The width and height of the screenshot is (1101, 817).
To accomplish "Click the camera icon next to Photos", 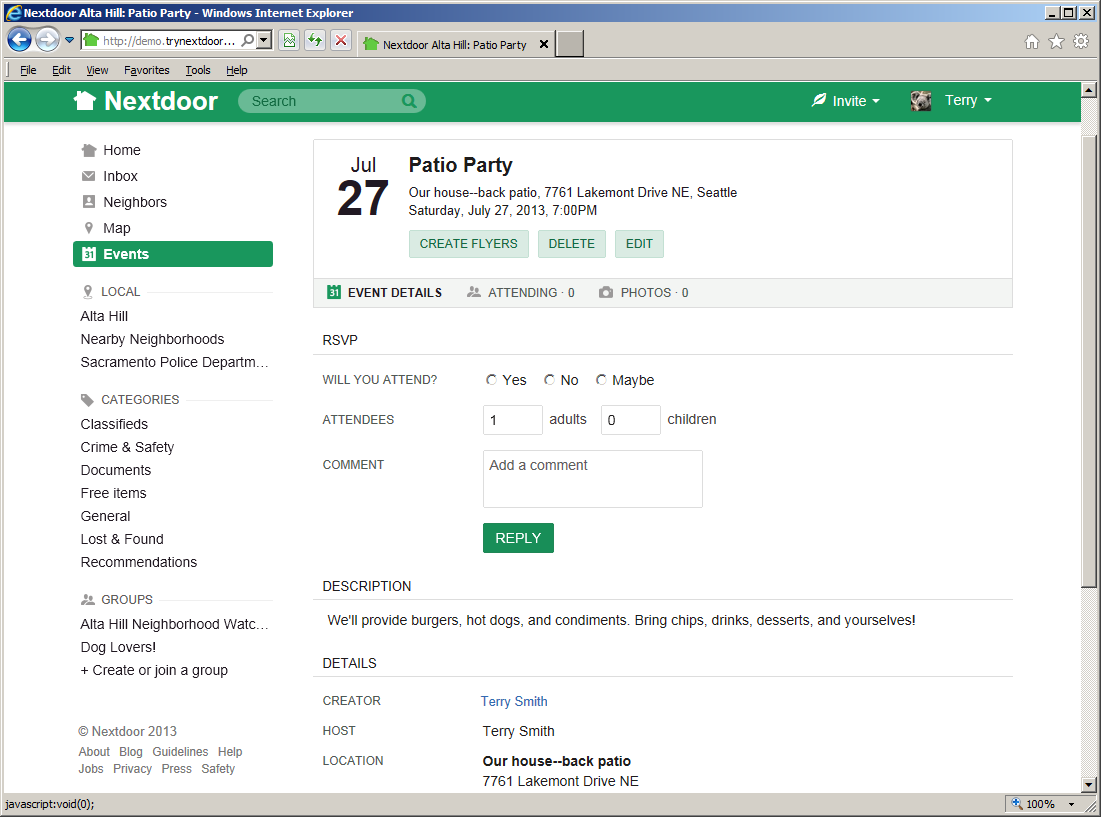I will point(606,292).
